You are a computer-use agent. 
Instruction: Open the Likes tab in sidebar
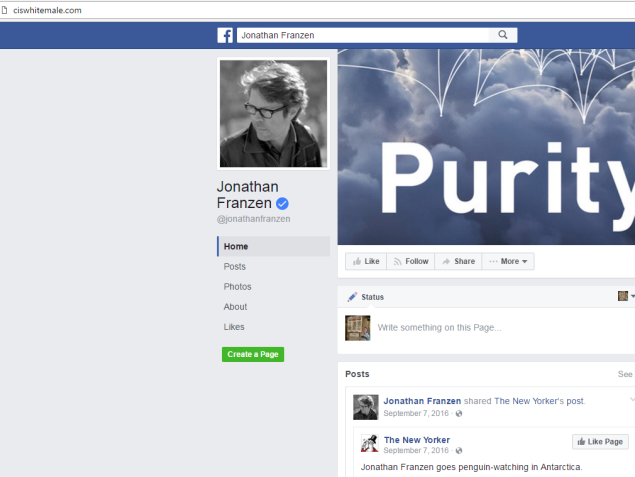[x=234, y=327]
